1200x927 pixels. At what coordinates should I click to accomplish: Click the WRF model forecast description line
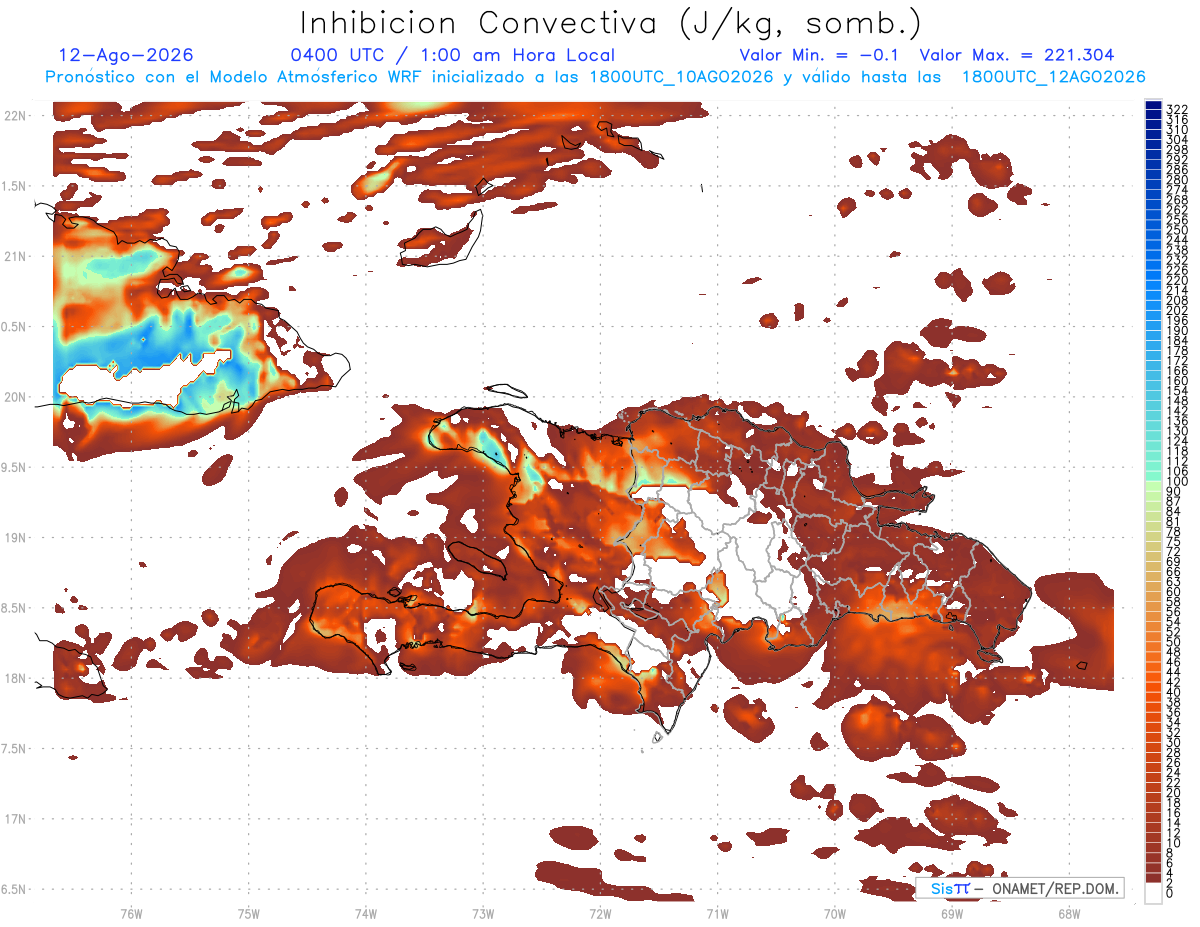[595, 77]
